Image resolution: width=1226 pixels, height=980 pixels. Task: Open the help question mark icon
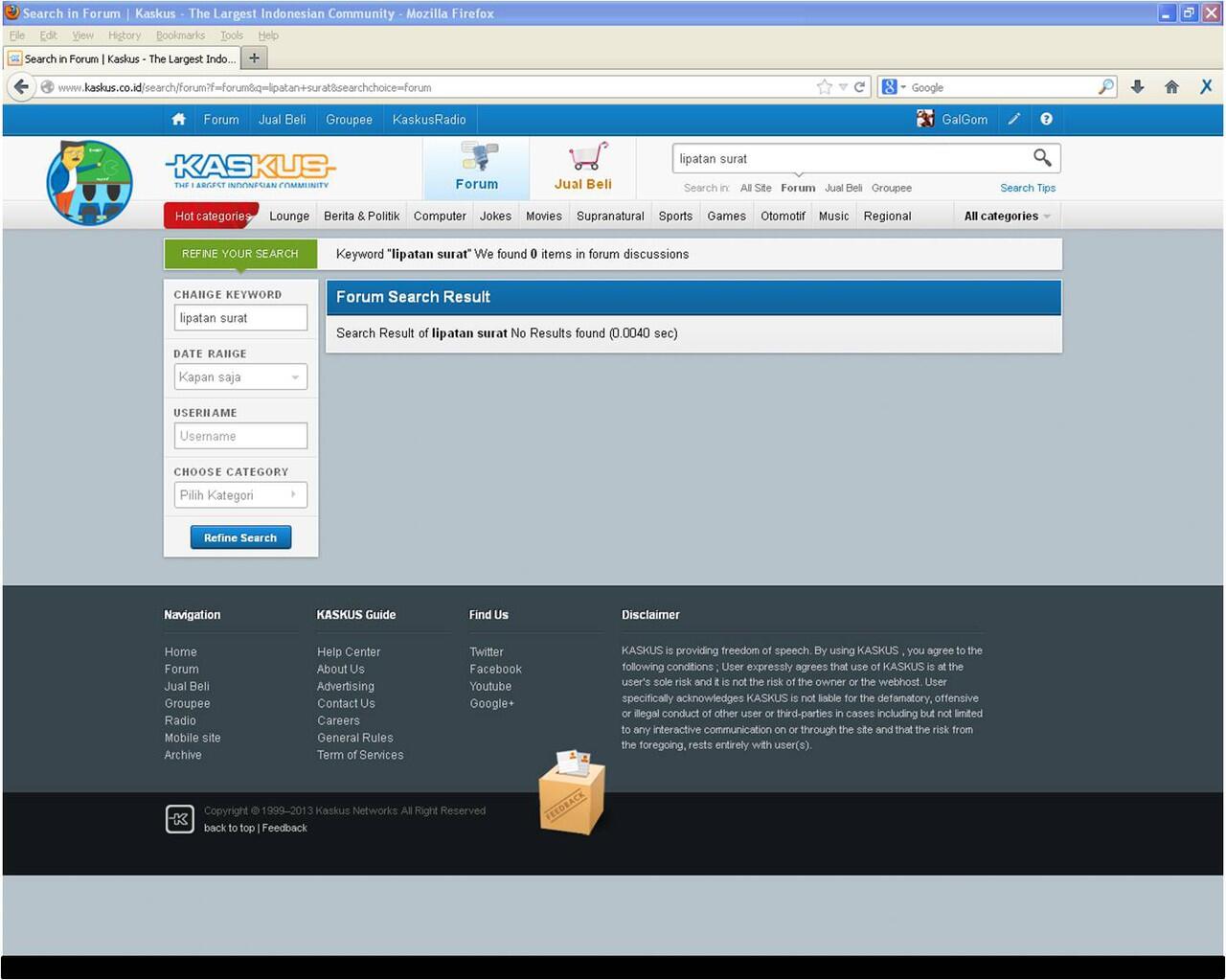(x=1046, y=120)
